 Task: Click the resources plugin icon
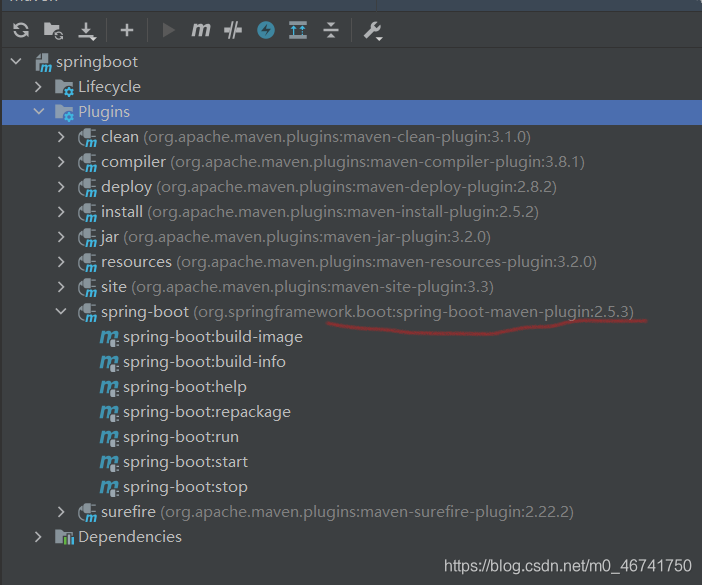point(87,263)
